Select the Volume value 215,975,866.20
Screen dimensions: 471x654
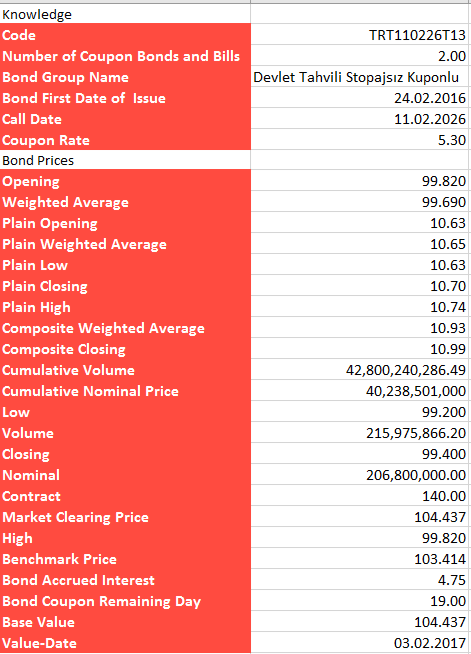[360, 433]
